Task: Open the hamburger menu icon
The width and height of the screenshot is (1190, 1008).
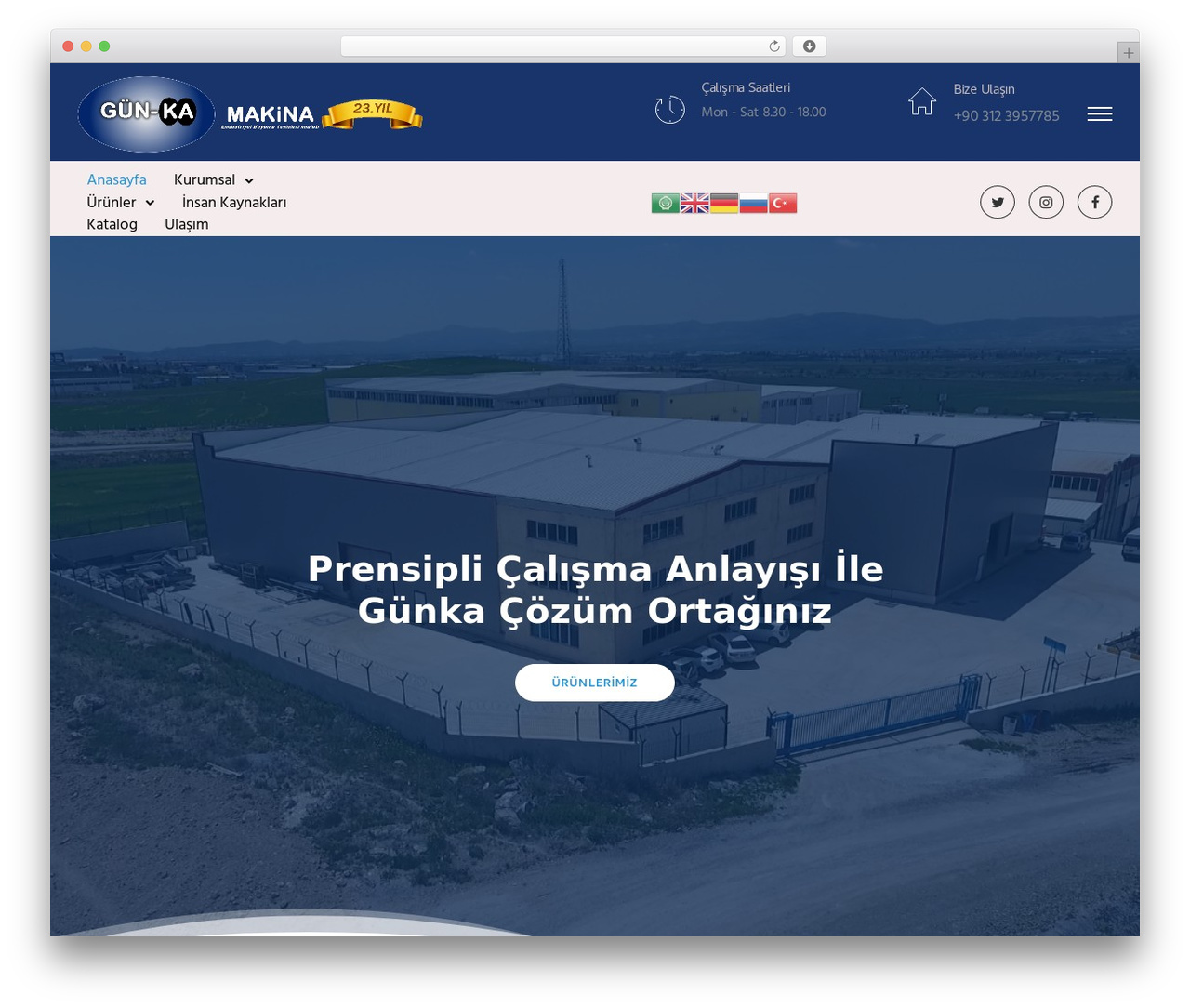Action: tap(1100, 113)
